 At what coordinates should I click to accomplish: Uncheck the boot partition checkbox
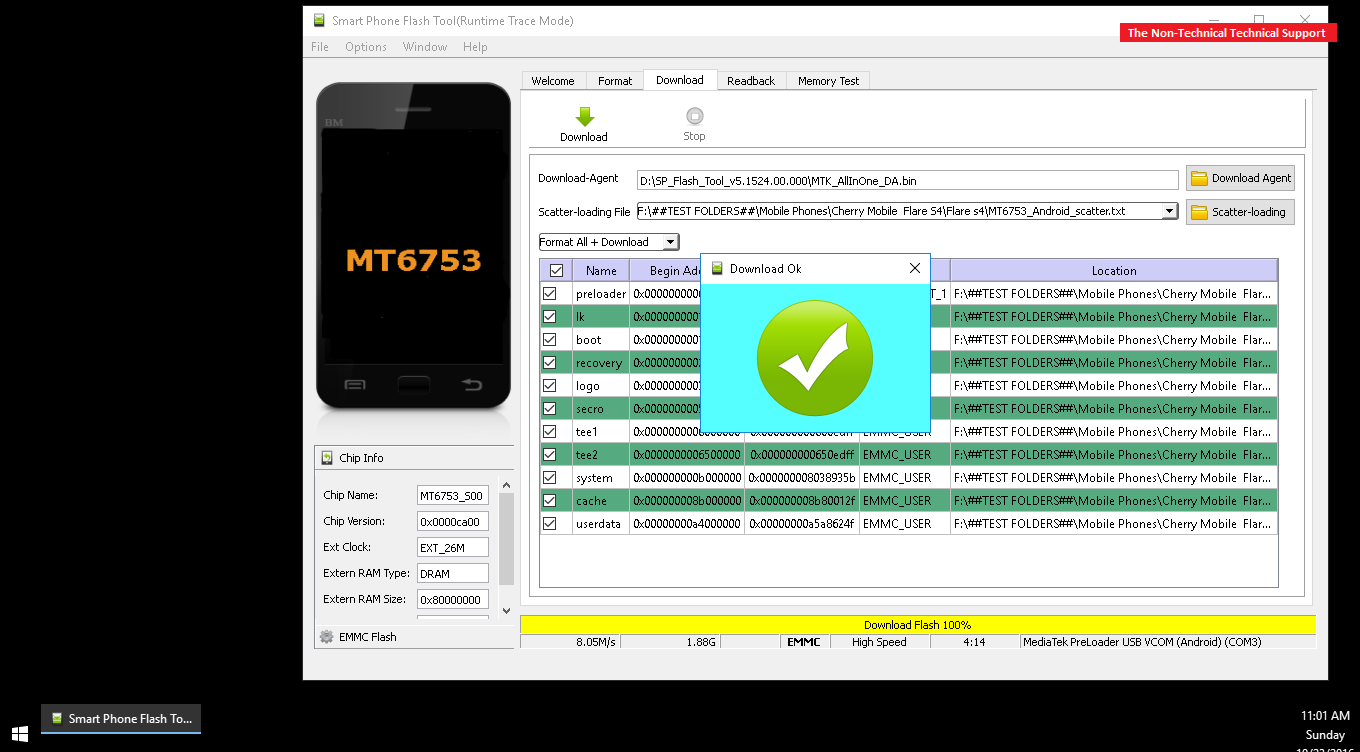pos(549,340)
